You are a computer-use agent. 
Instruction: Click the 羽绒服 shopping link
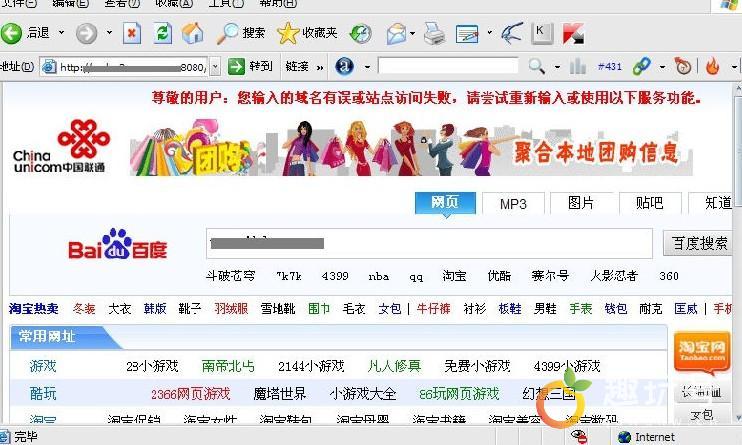pyautogui.click(x=231, y=309)
